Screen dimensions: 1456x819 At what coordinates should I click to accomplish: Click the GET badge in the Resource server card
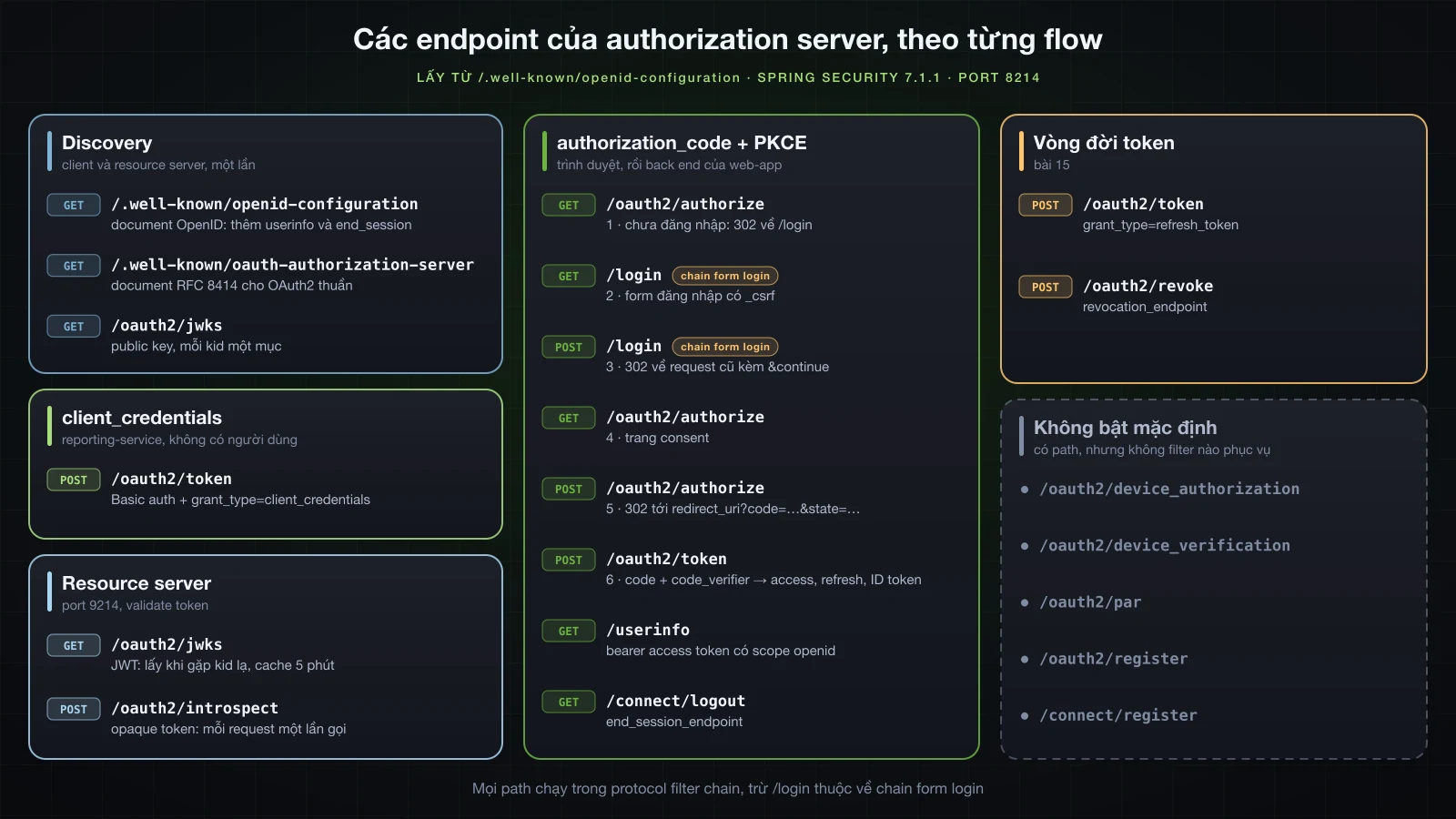74,645
